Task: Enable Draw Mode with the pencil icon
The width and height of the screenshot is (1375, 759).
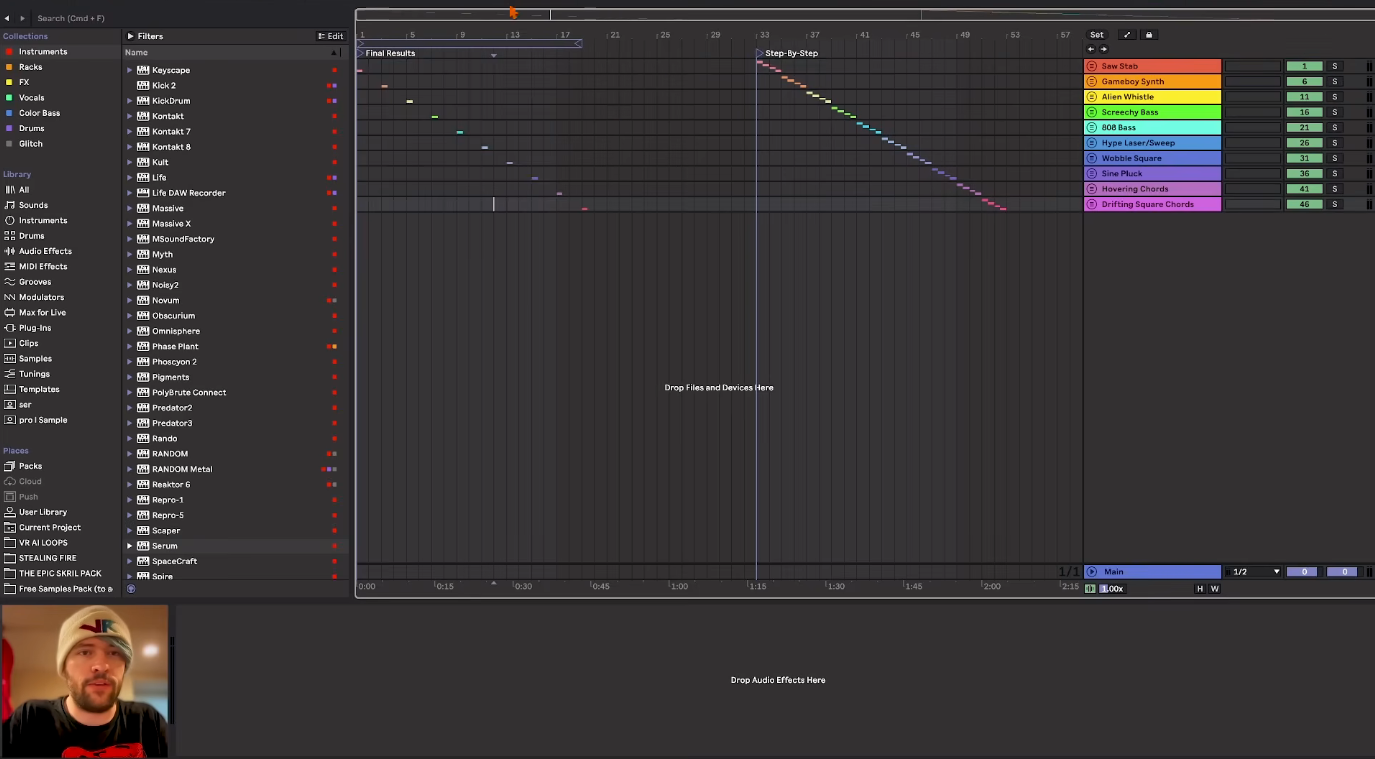Action: [x=1126, y=34]
